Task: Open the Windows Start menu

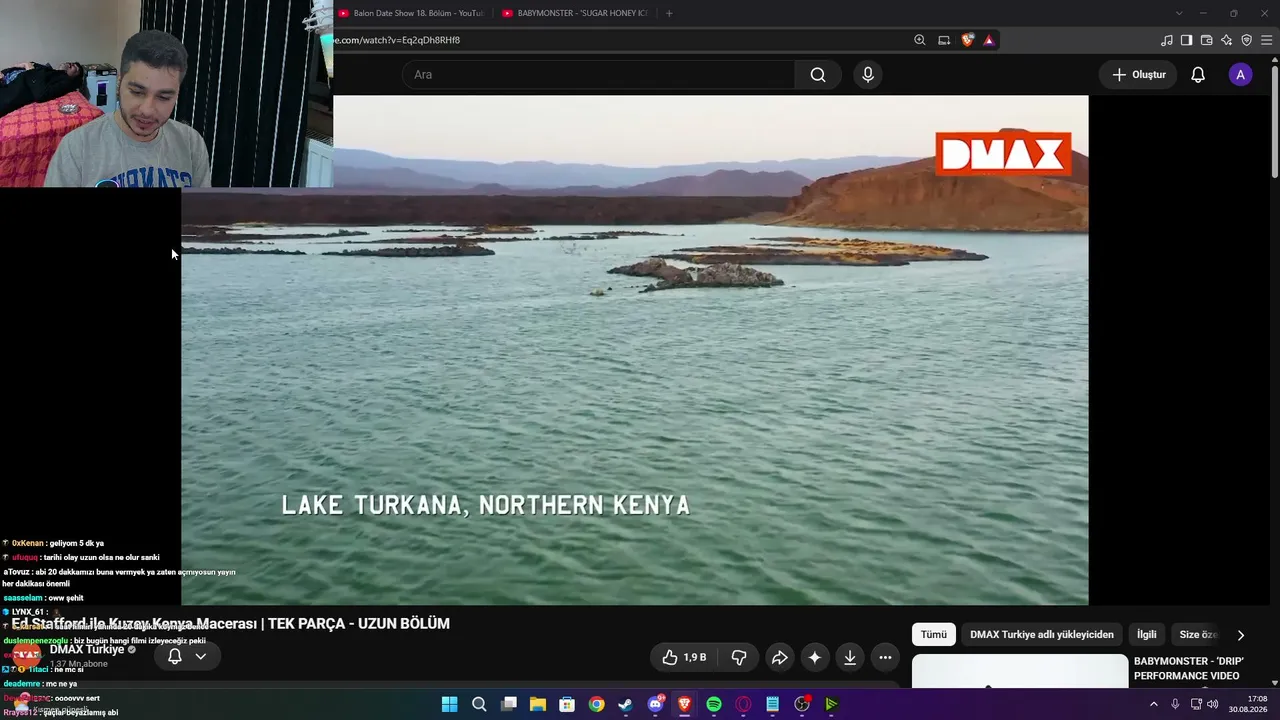Action: tap(449, 704)
